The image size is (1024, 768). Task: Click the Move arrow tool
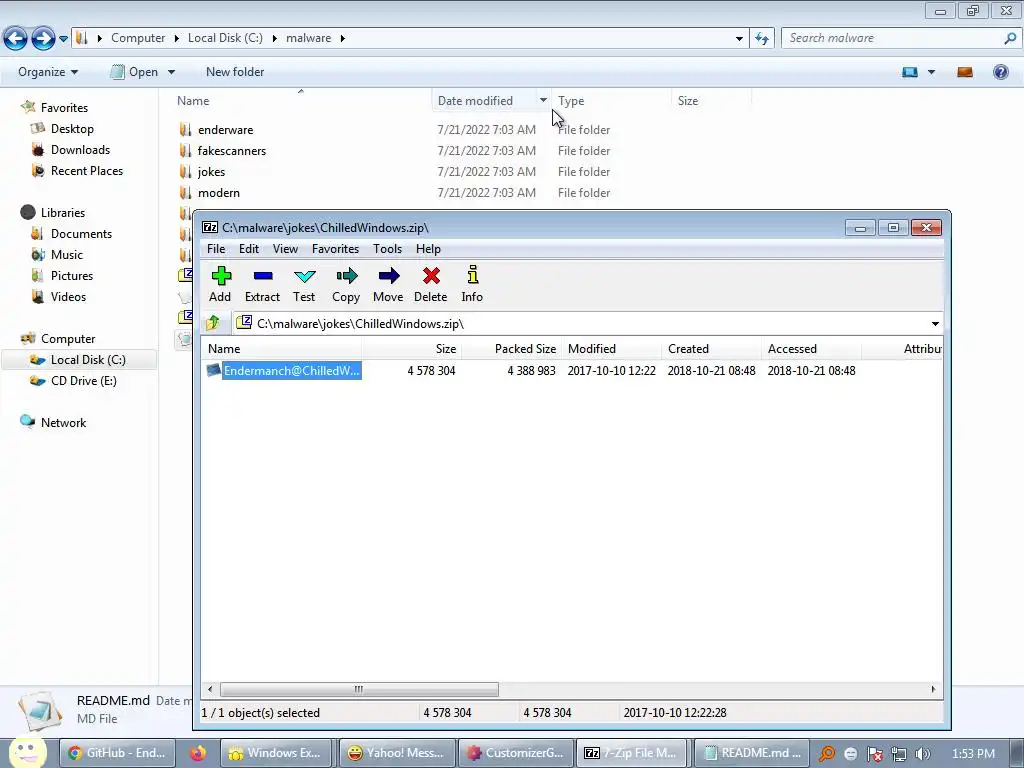coord(388,284)
